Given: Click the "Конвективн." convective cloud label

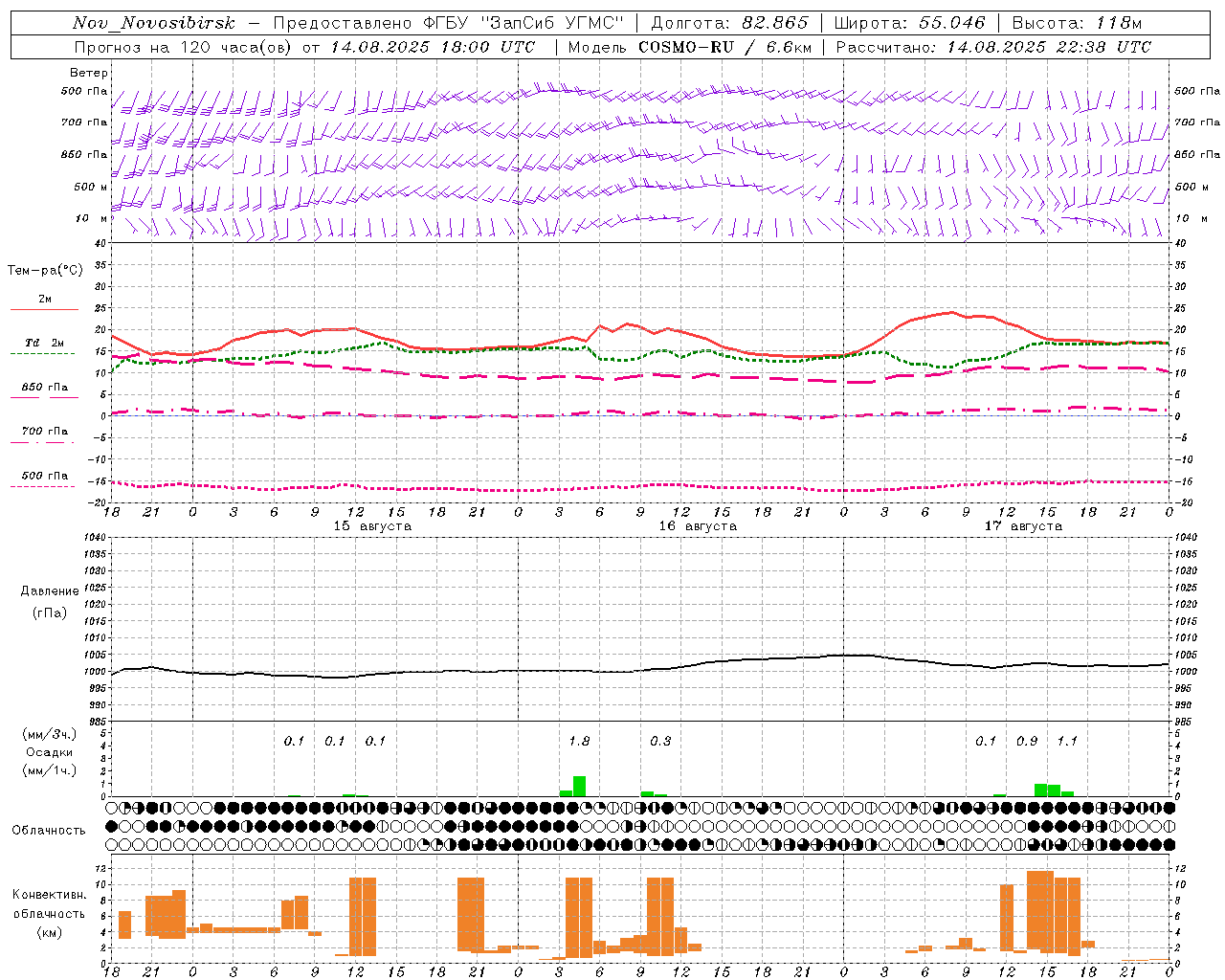Looking at the screenshot, I should pyautogui.click(x=49, y=895).
